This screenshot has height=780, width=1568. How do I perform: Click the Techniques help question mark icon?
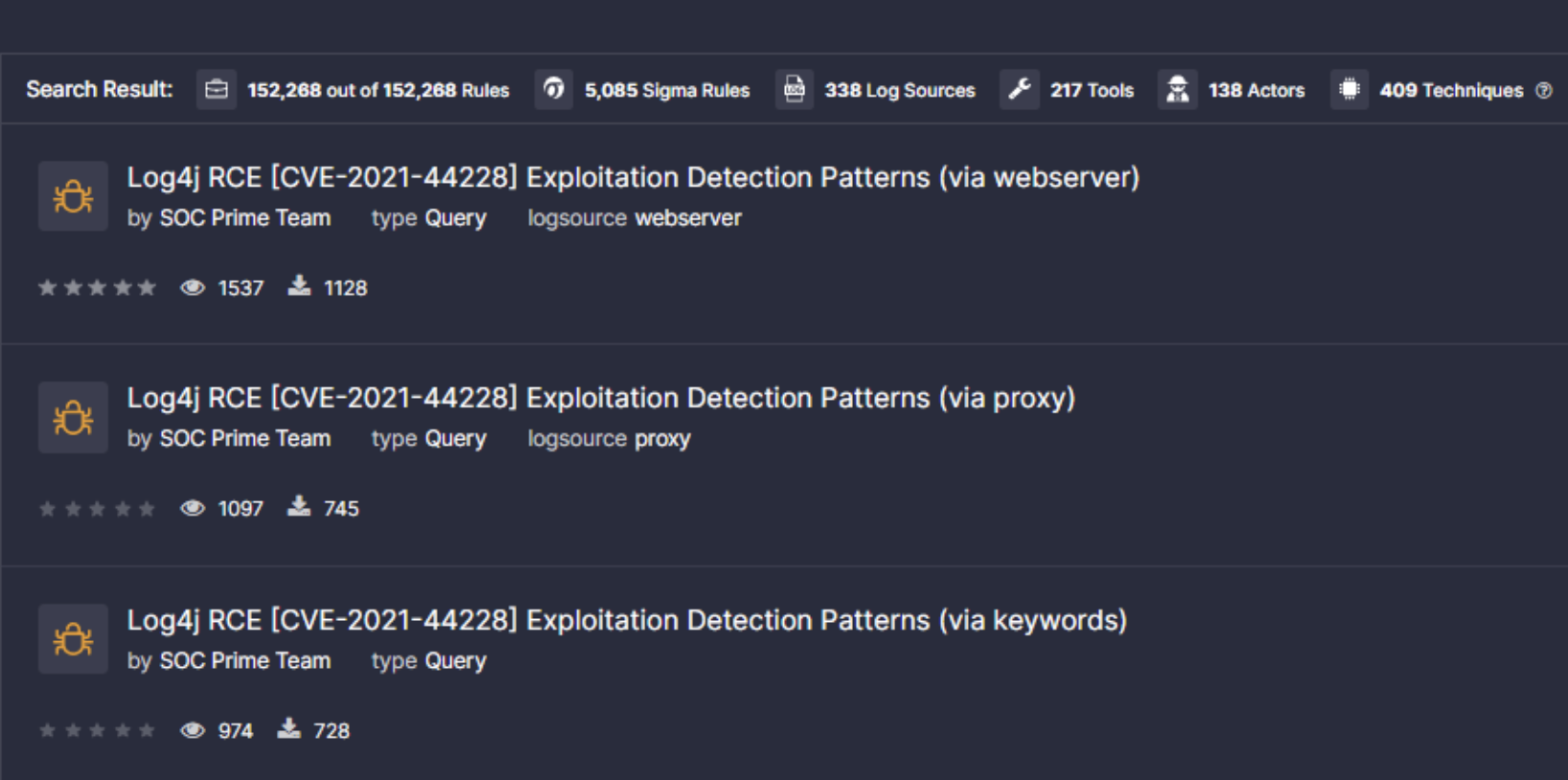coord(1544,90)
